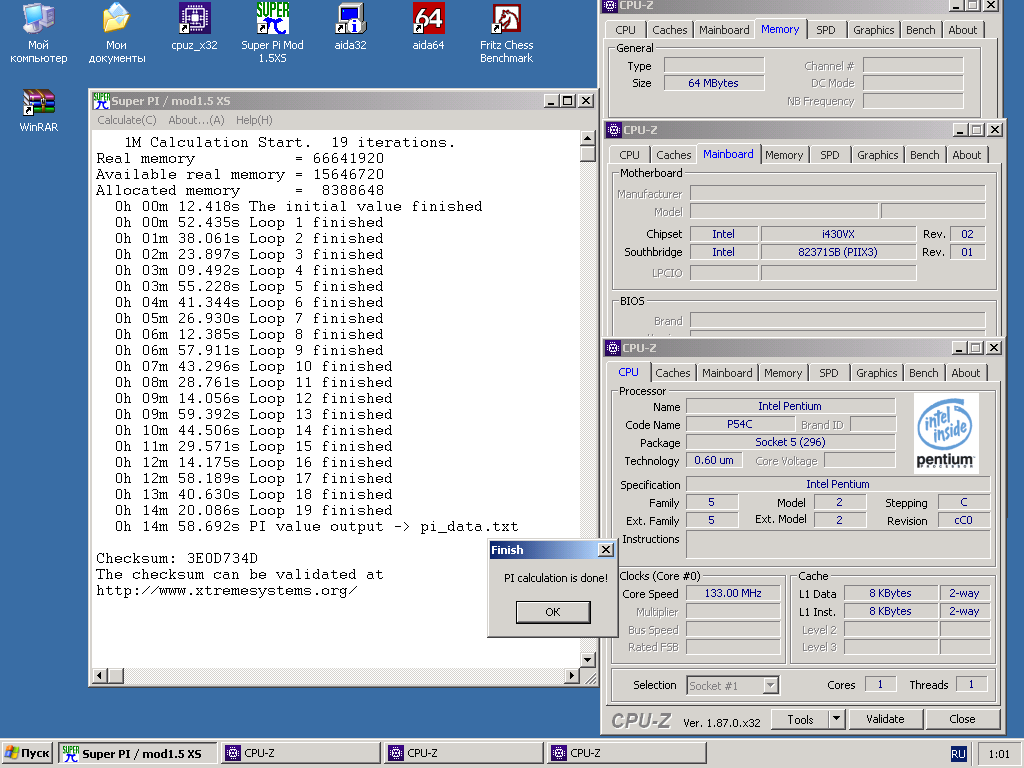Click the Intel Inside Pentium logo

946,433
